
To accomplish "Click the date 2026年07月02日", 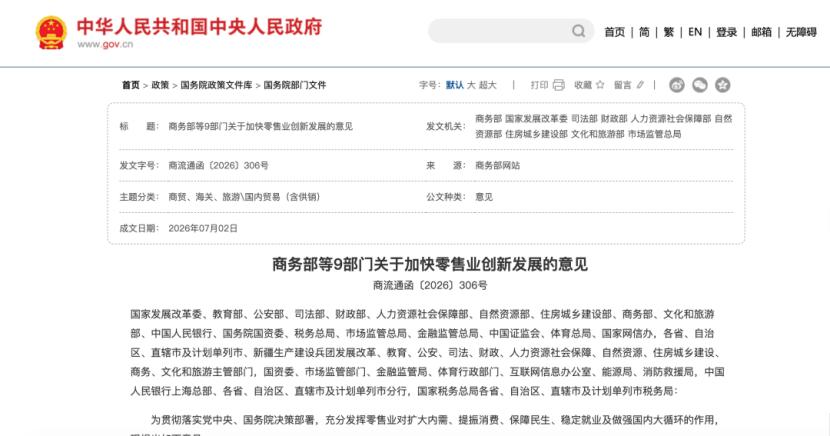I will (203, 228).
